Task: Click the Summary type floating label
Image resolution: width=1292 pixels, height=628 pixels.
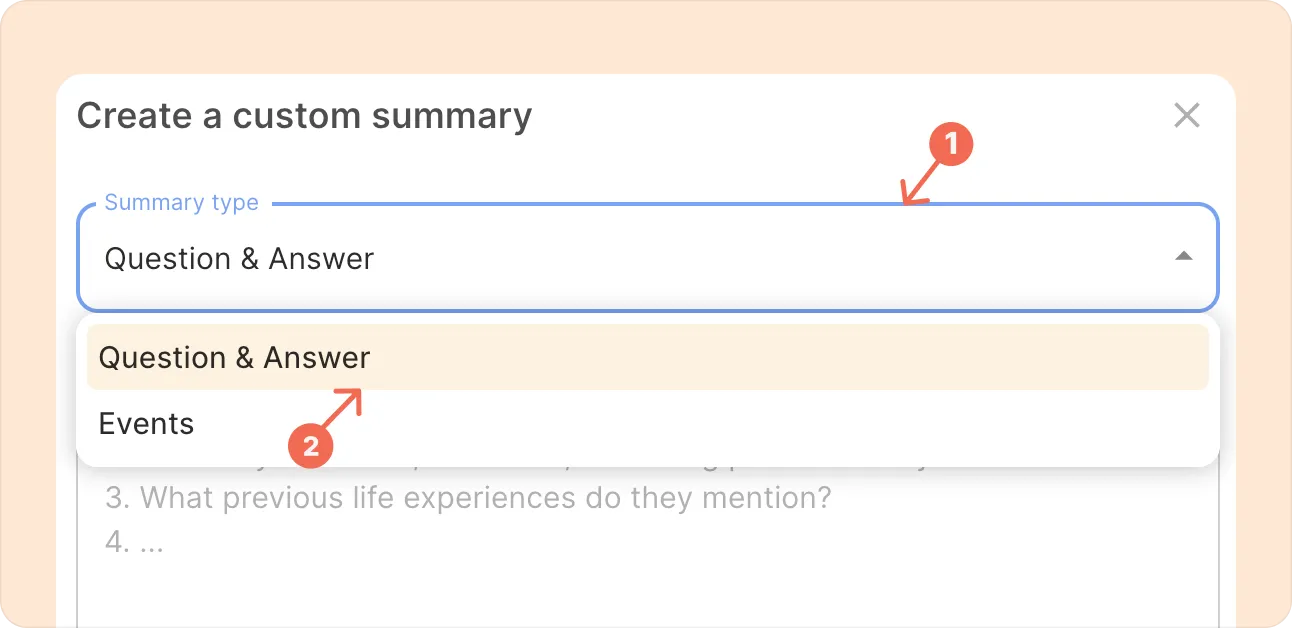Action: coord(181,202)
